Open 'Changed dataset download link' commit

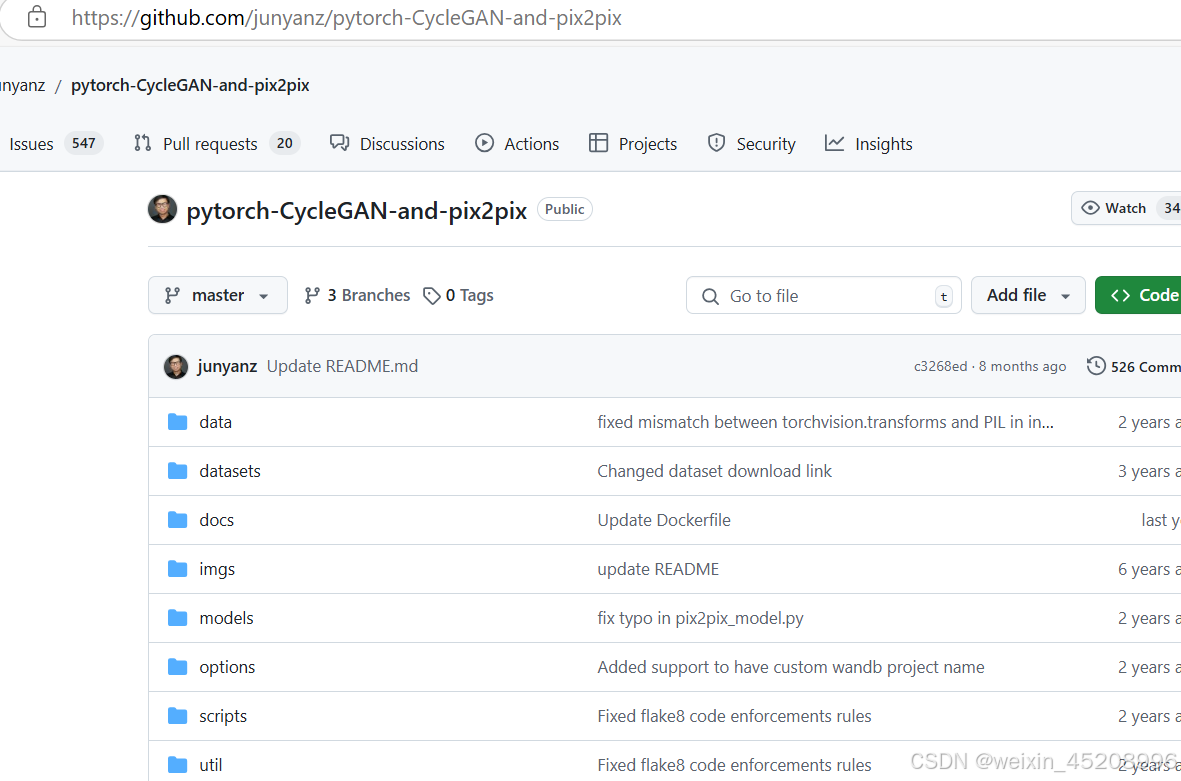click(x=714, y=471)
